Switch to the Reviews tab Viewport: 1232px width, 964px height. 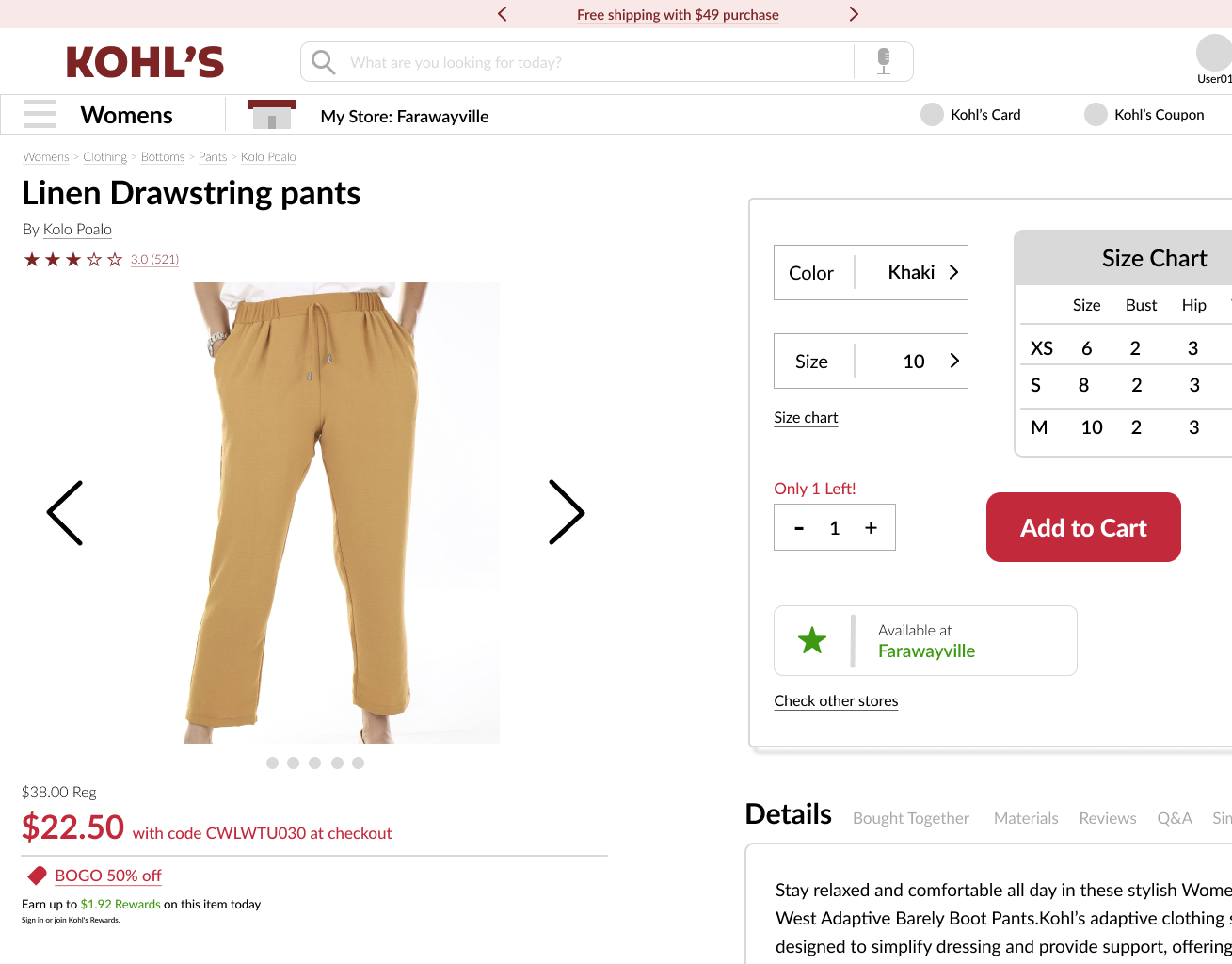point(1108,818)
